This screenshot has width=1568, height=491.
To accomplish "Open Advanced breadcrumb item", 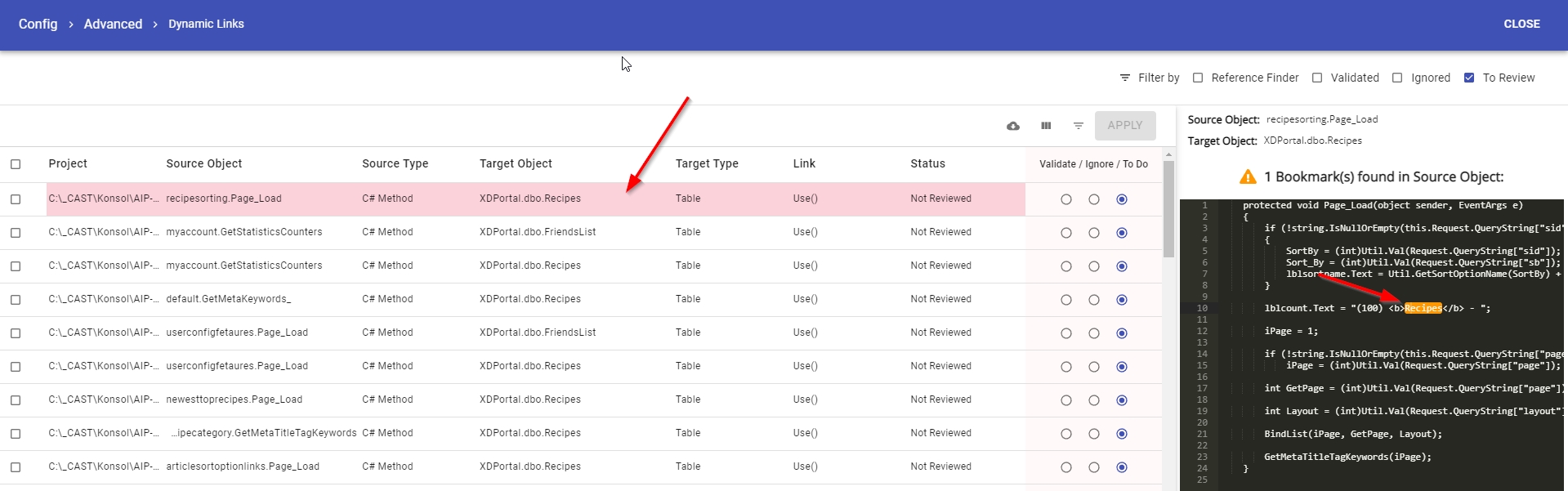I will [113, 25].
